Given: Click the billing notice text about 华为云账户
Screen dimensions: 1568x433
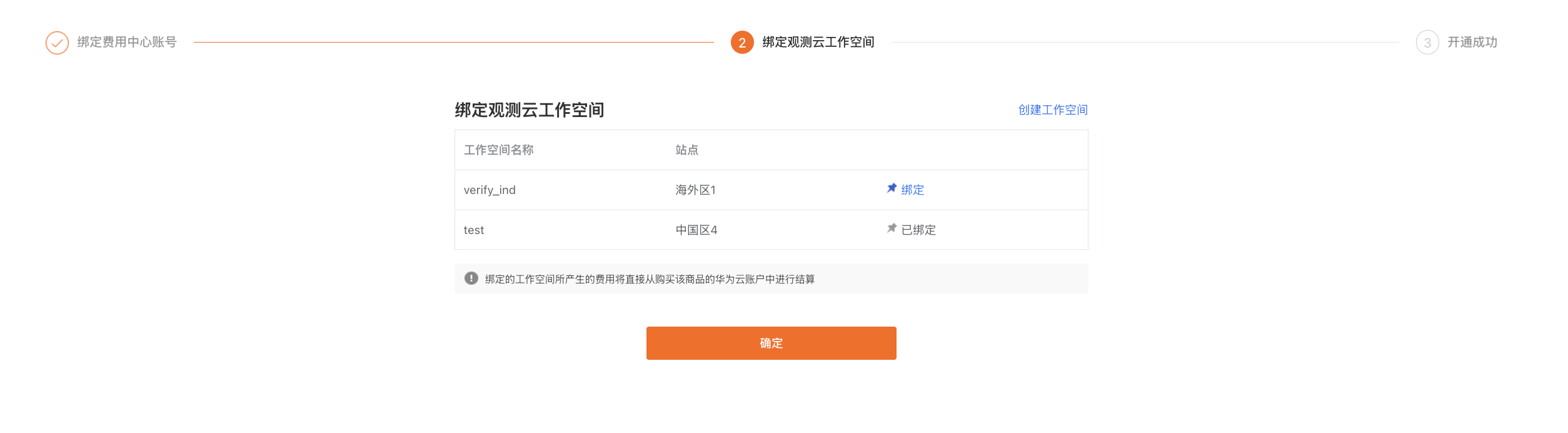Looking at the screenshot, I should pos(650,279).
